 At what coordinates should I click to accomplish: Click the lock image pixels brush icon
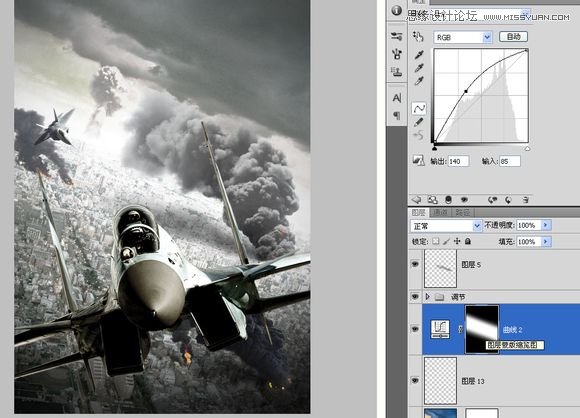[x=446, y=242]
